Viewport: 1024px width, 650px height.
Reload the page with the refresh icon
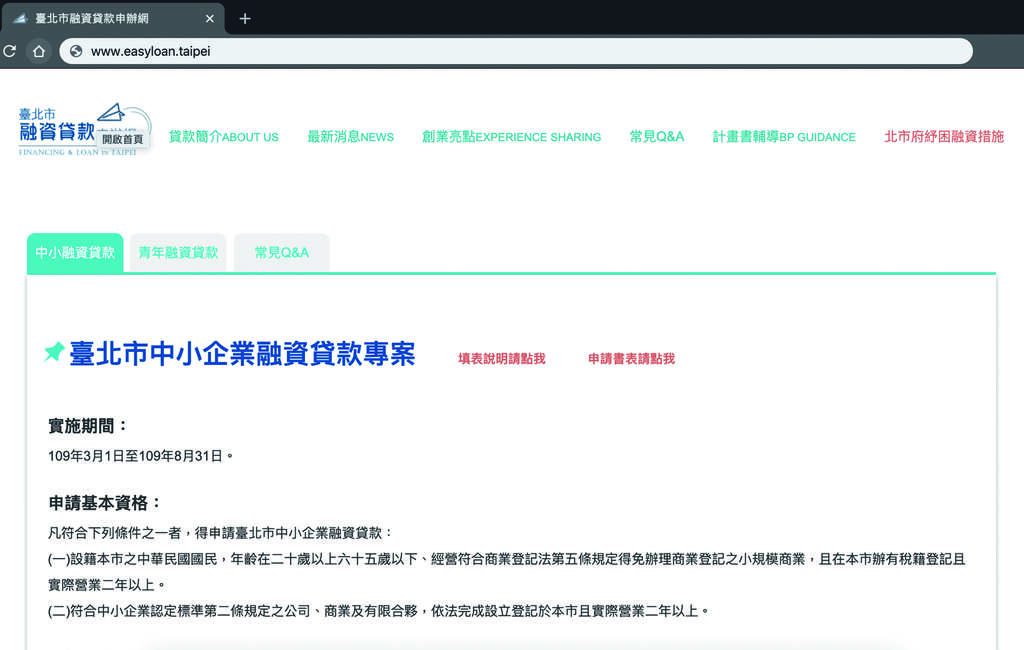[x=9, y=51]
